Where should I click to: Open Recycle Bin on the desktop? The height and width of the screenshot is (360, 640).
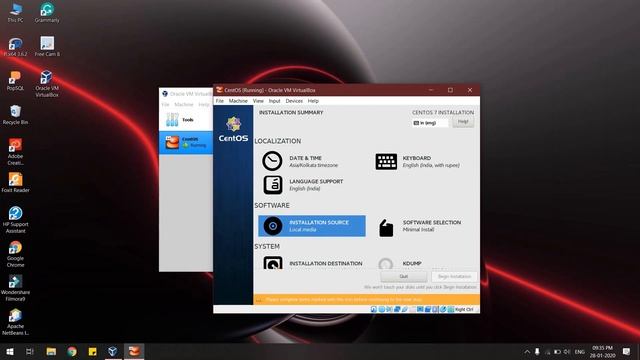(15, 115)
